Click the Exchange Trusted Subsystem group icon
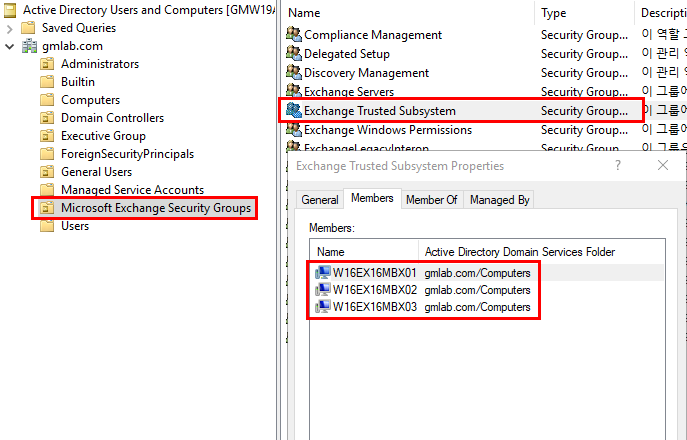 point(294,110)
